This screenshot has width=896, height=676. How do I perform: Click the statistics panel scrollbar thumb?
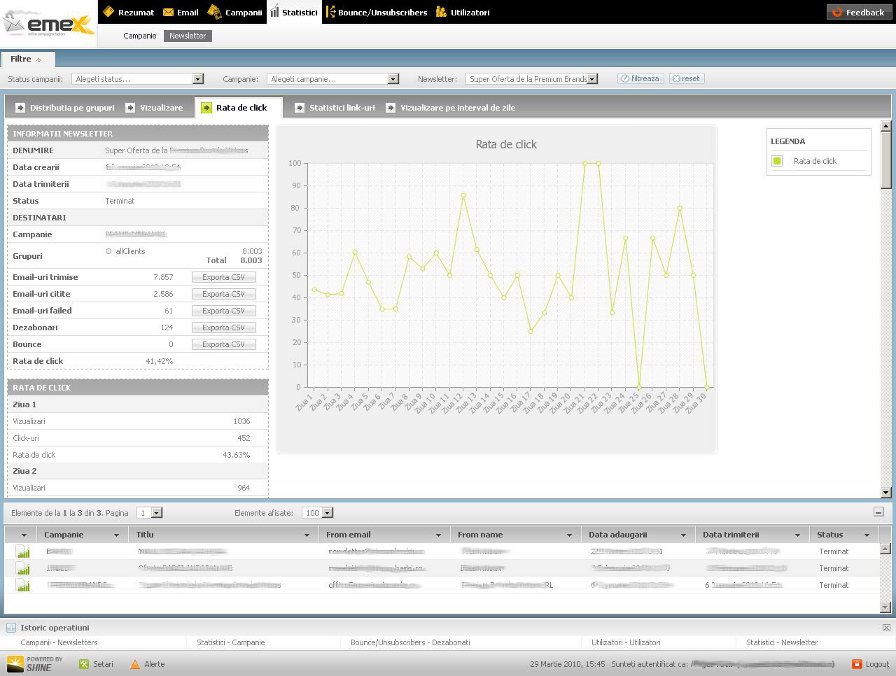(886, 159)
